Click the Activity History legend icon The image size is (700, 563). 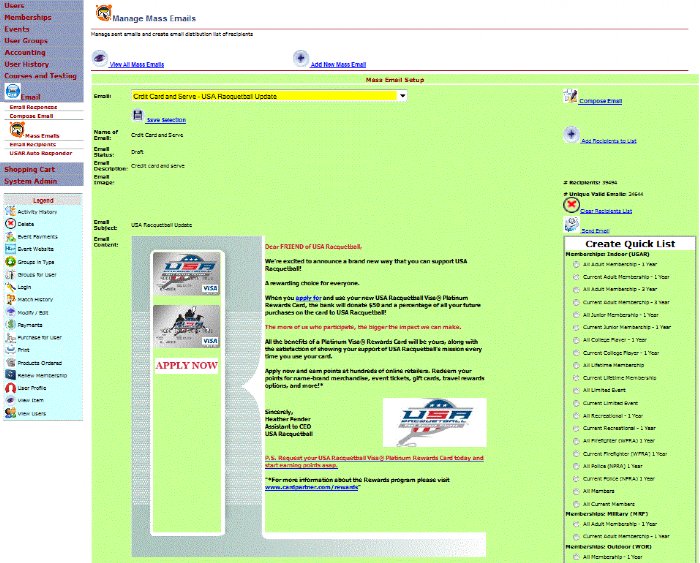10,211
